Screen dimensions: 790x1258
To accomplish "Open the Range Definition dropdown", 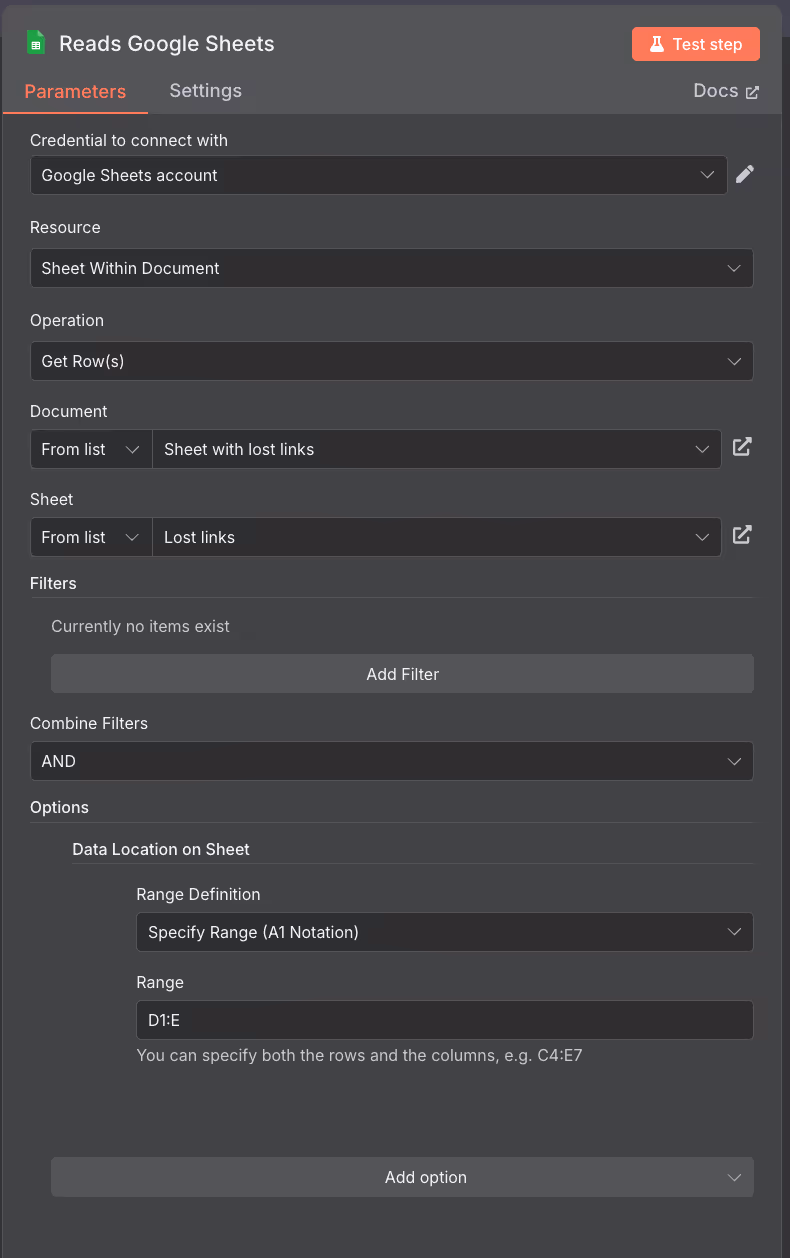I will click(x=445, y=932).
